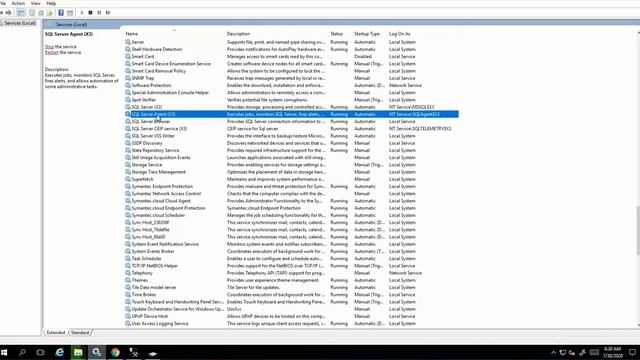Toggle Show/Hide Console Tree toolbar icon

[20, 13]
